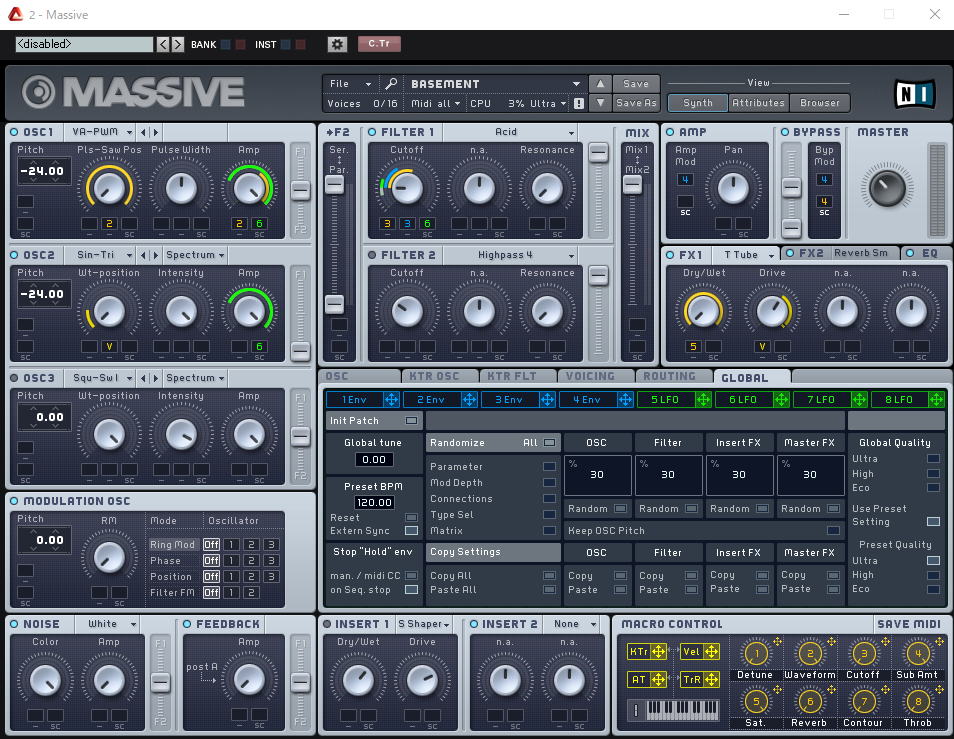Switch to the Browser view
This screenshot has height=739, width=954.
[x=820, y=103]
